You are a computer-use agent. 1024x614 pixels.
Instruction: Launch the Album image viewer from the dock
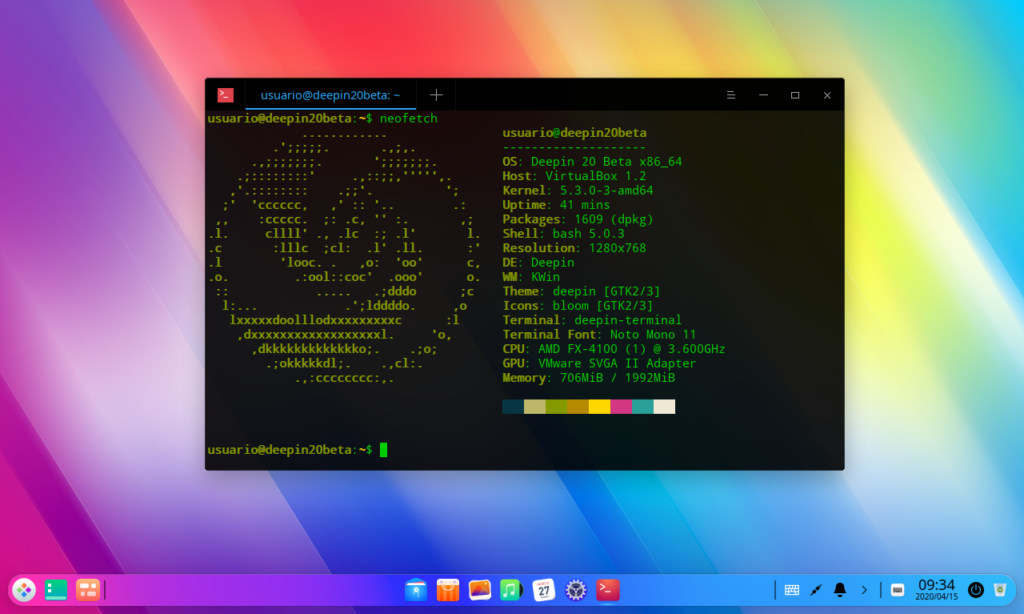click(x=479, y=590)
